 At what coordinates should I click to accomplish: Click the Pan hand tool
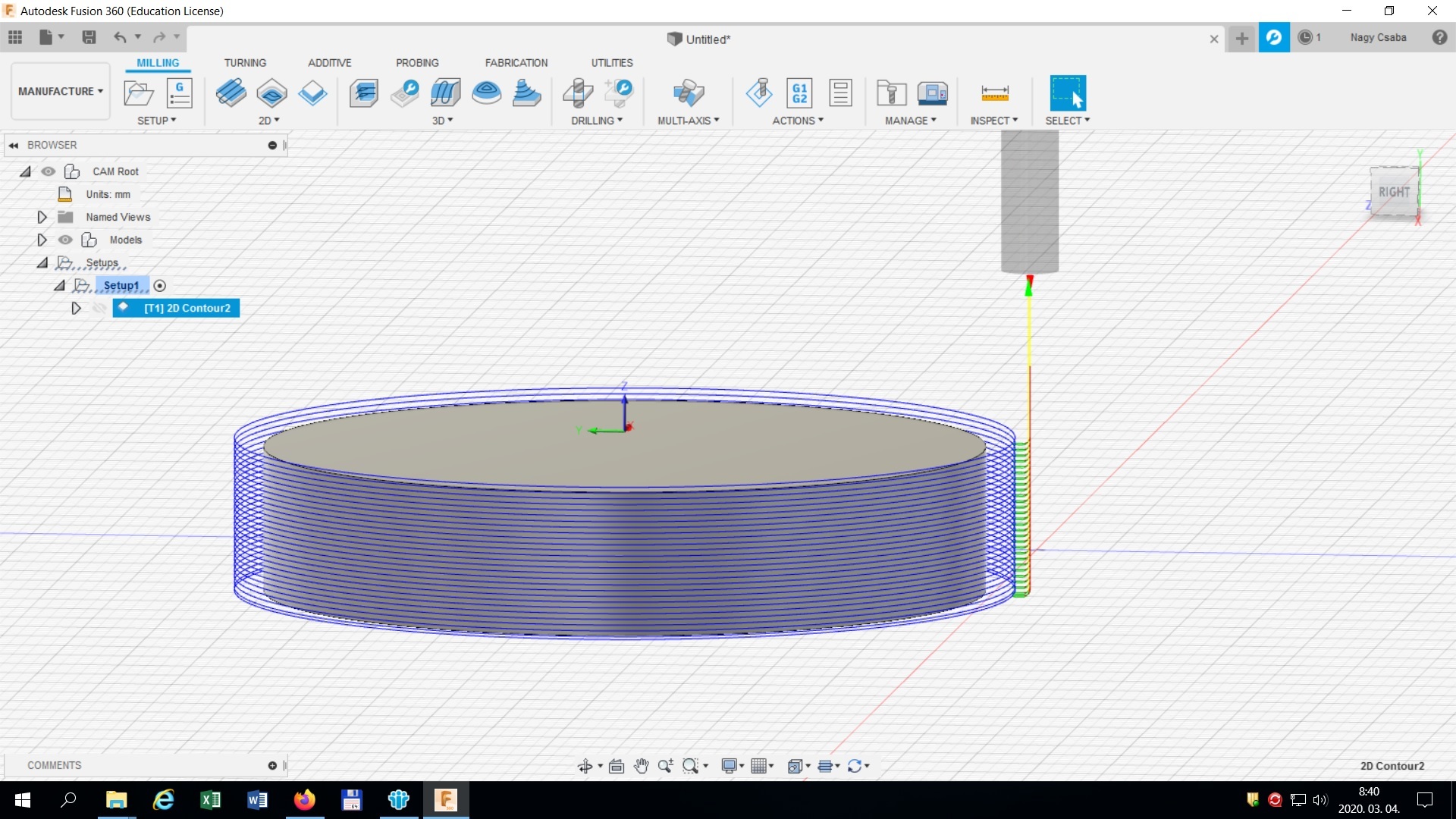641,766
